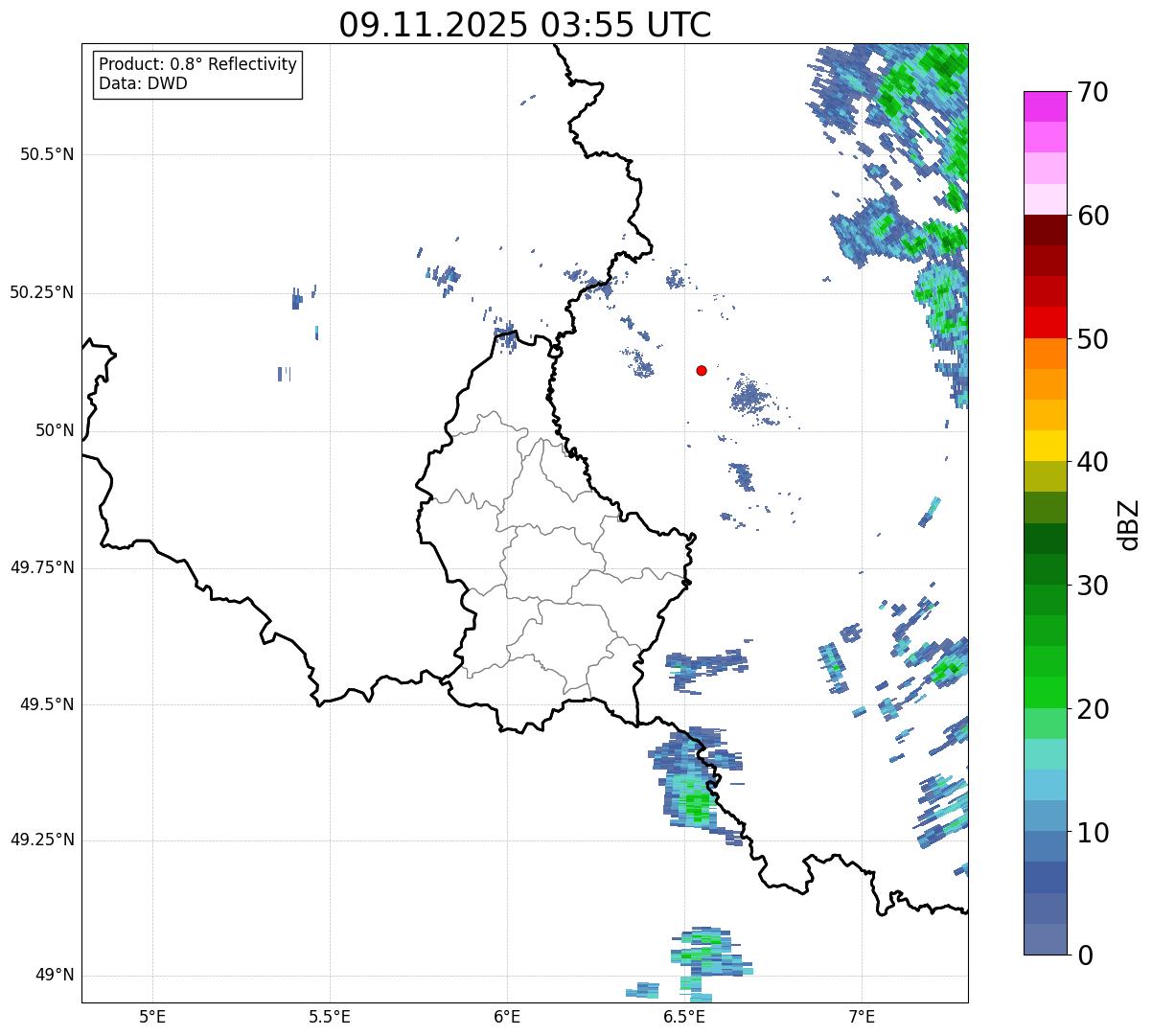1152x1036 pixels.
Task: Click the bright green 20 dBZ swatch
Action: (x=1045, y=693)
